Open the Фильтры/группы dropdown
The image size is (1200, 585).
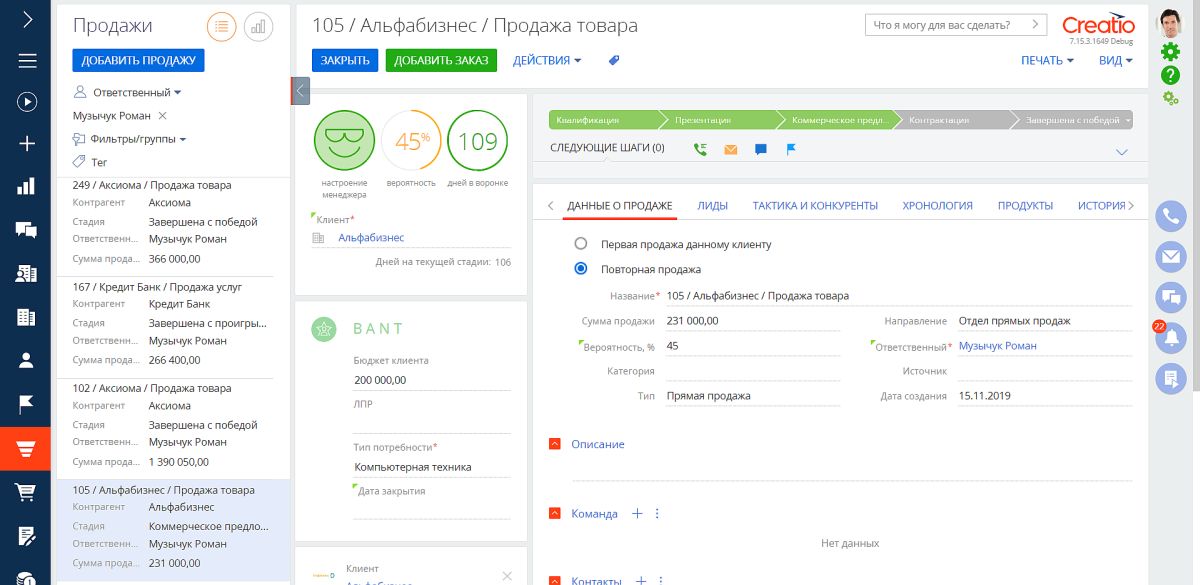138,139
